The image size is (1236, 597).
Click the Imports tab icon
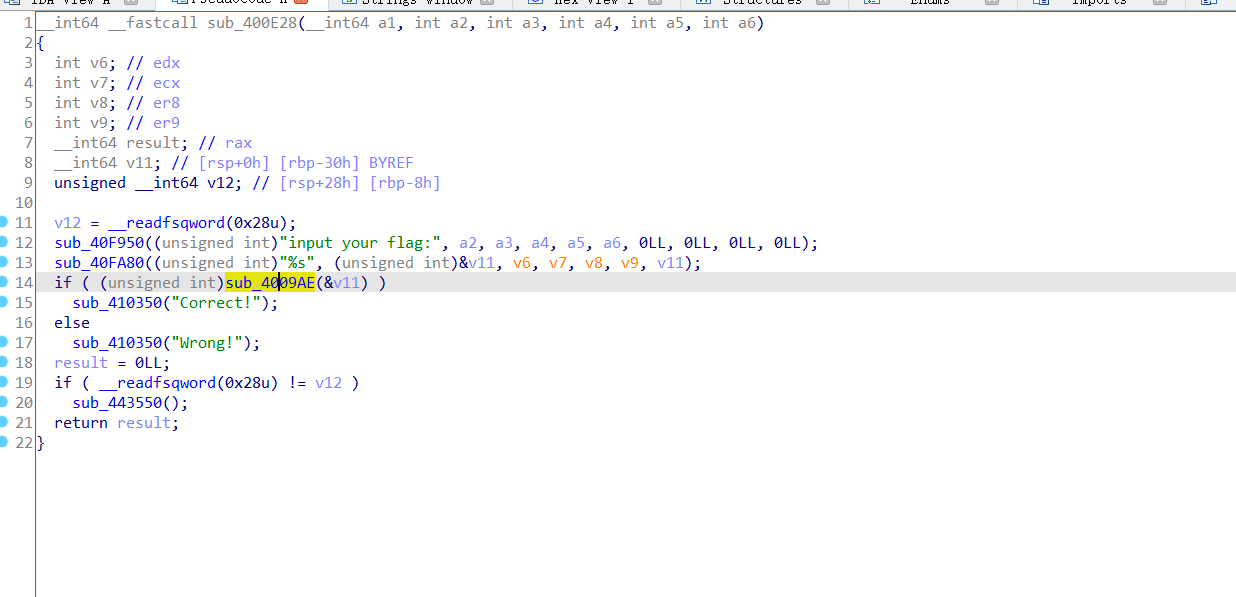click(1043, 3)
